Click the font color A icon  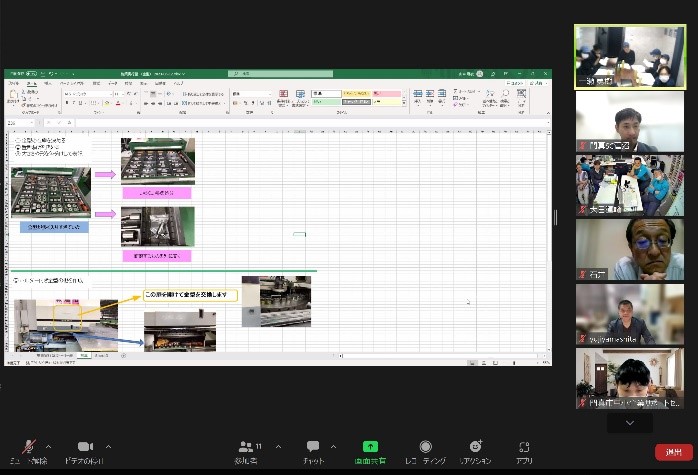[x=118, y=103]
